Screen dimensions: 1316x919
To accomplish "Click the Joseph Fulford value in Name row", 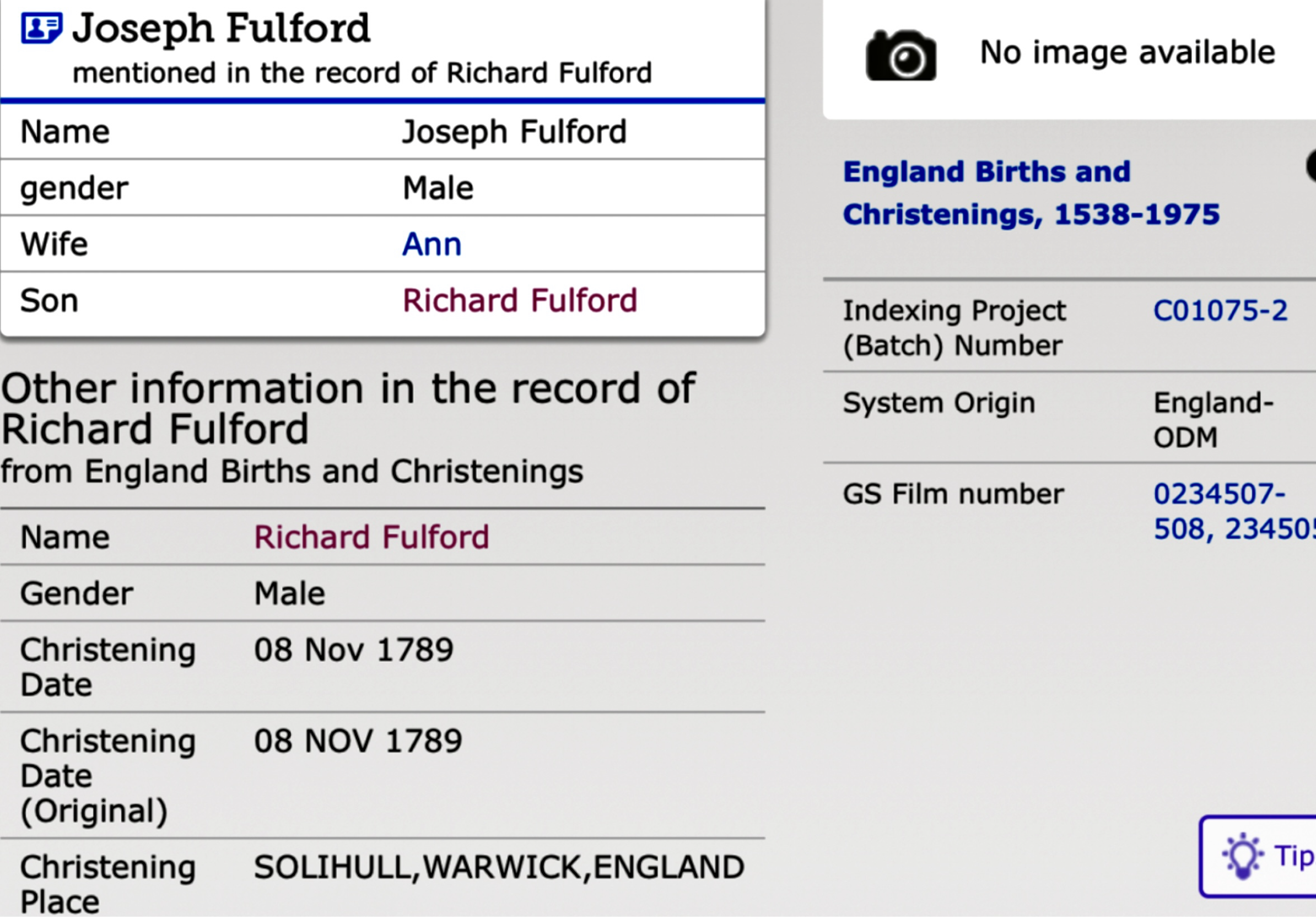I will coord(514,132).
